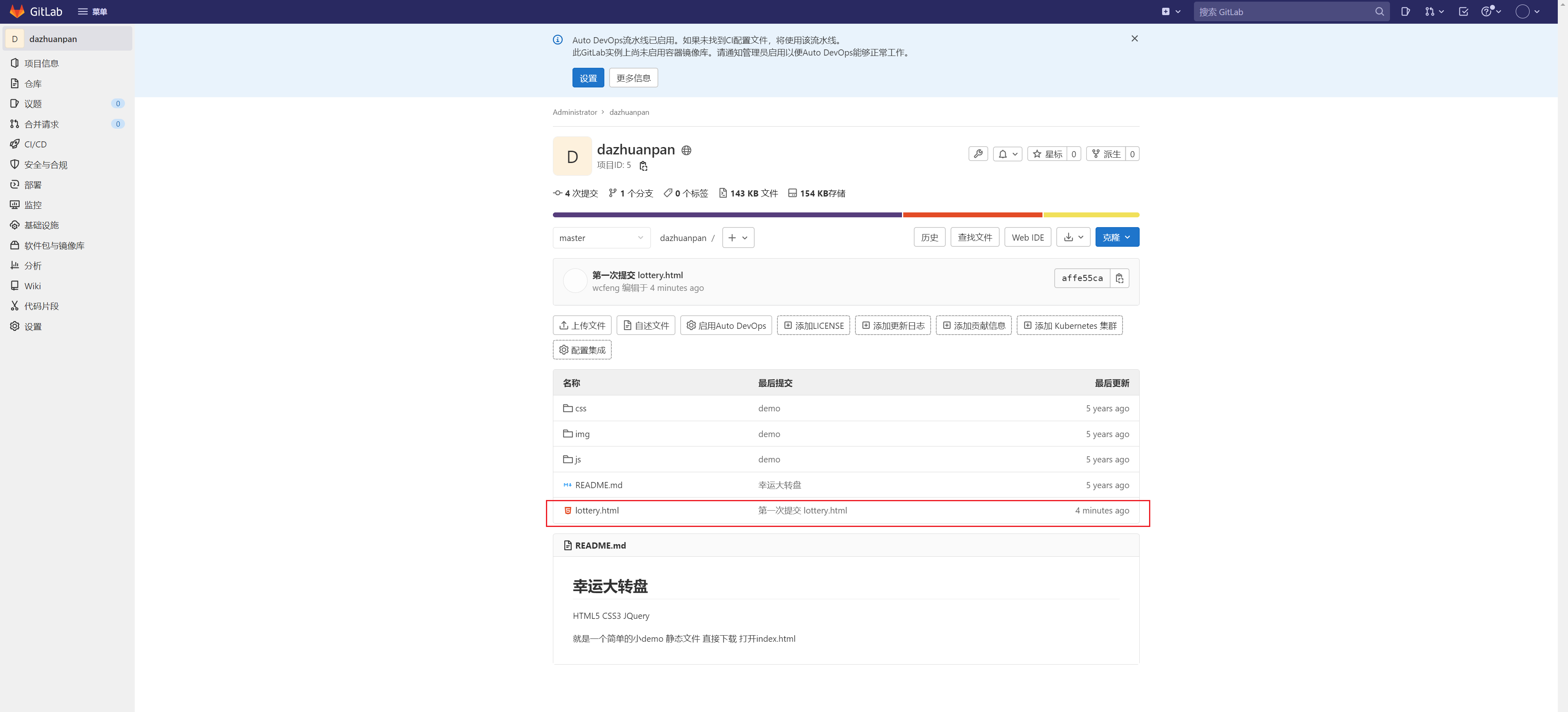Open 分析 in the sidebar

click(x=67, y=266)
